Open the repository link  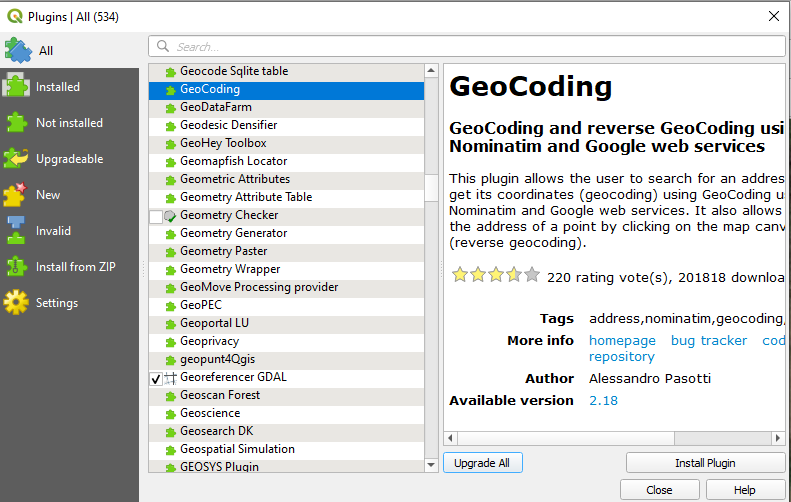coord(622,357)
